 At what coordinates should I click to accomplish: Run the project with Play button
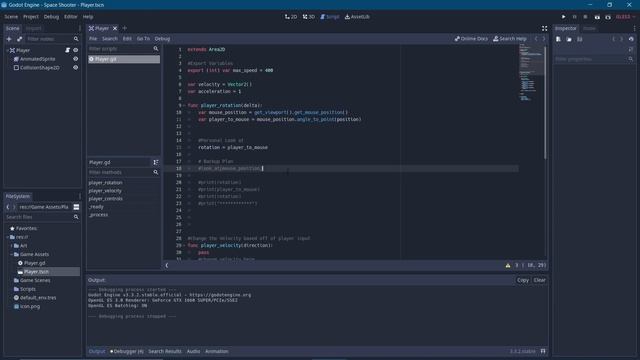563,17
